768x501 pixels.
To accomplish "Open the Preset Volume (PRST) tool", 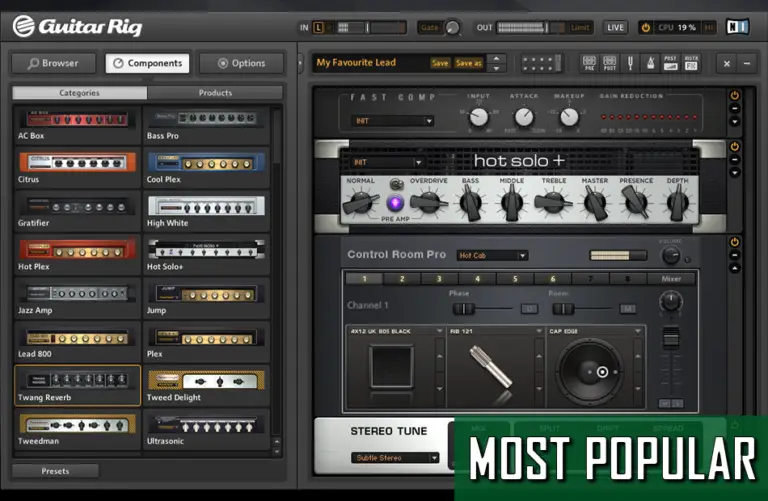I will pos(671,63).
